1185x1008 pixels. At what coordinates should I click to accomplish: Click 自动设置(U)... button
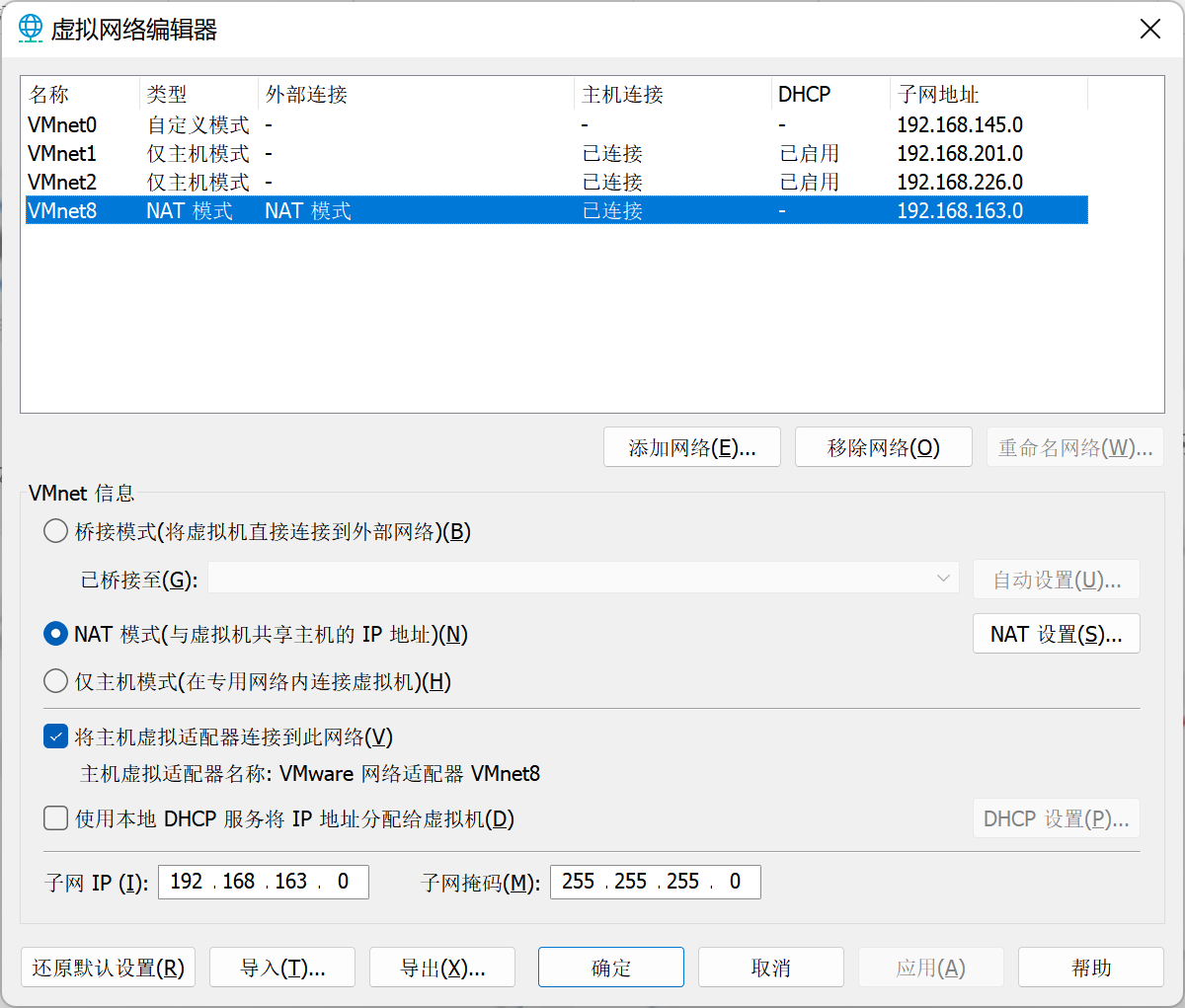point(1057,580)
